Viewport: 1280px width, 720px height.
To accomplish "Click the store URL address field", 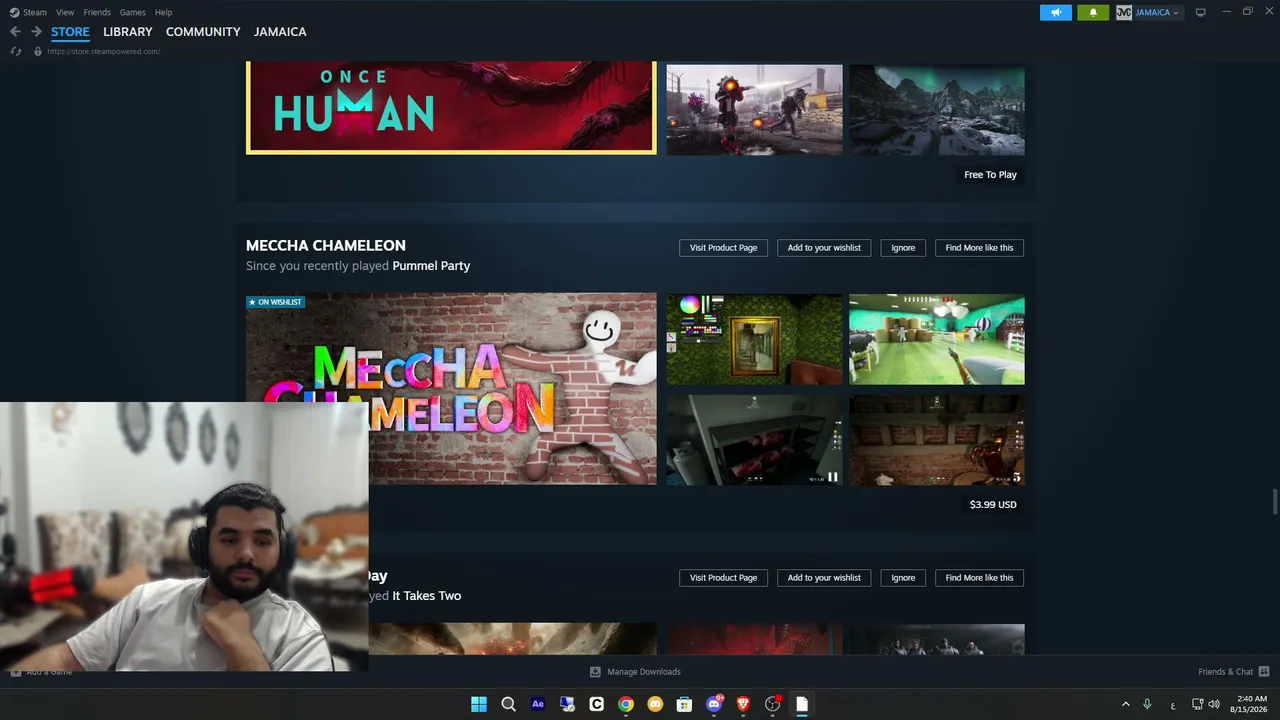I will pos(104,51).
